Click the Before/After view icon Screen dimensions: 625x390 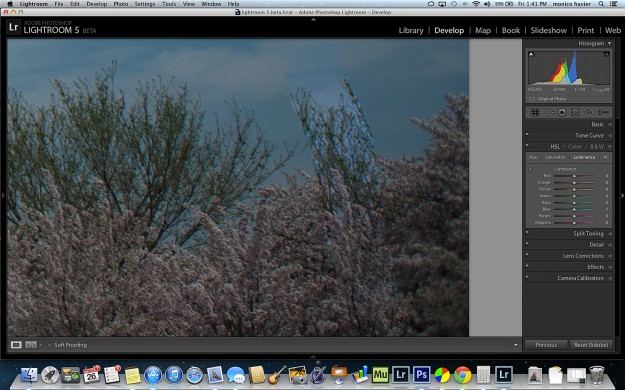click(x=31, y=345)
